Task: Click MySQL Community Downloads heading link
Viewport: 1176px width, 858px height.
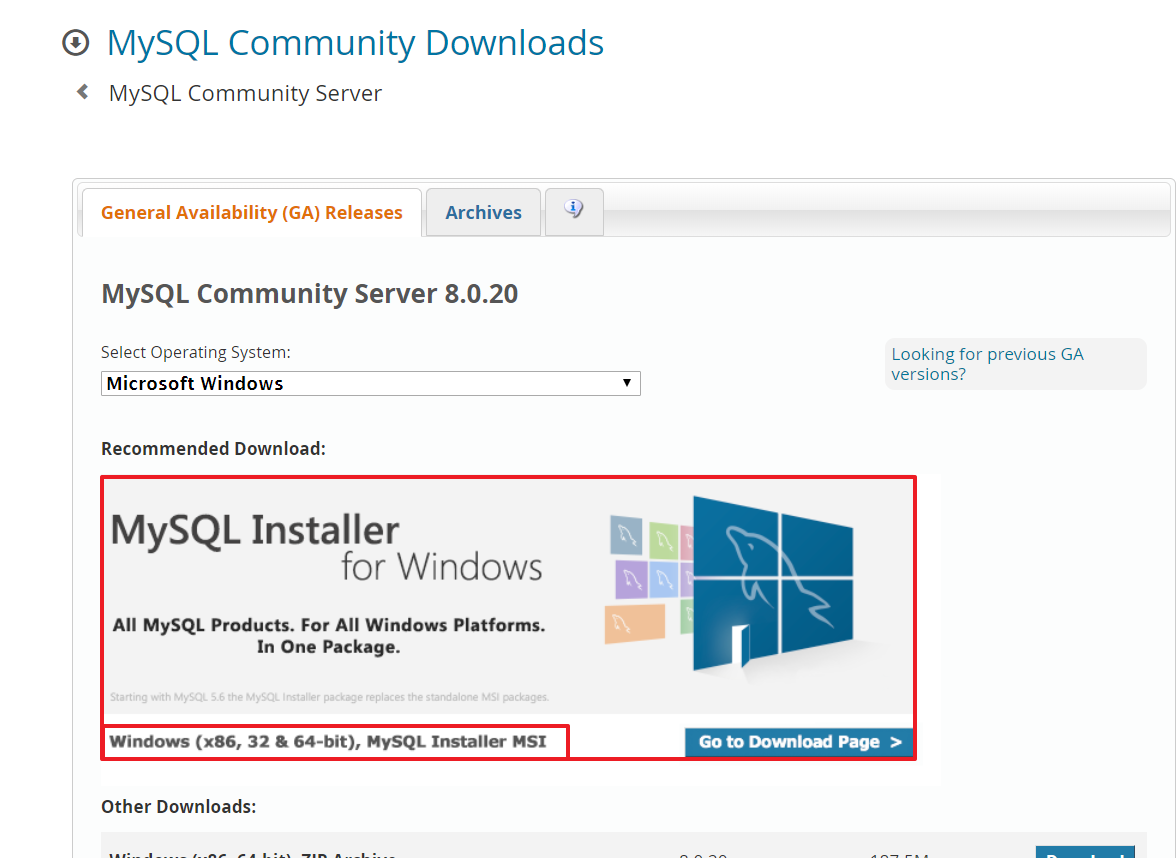Action: click(x=355, y=43)
